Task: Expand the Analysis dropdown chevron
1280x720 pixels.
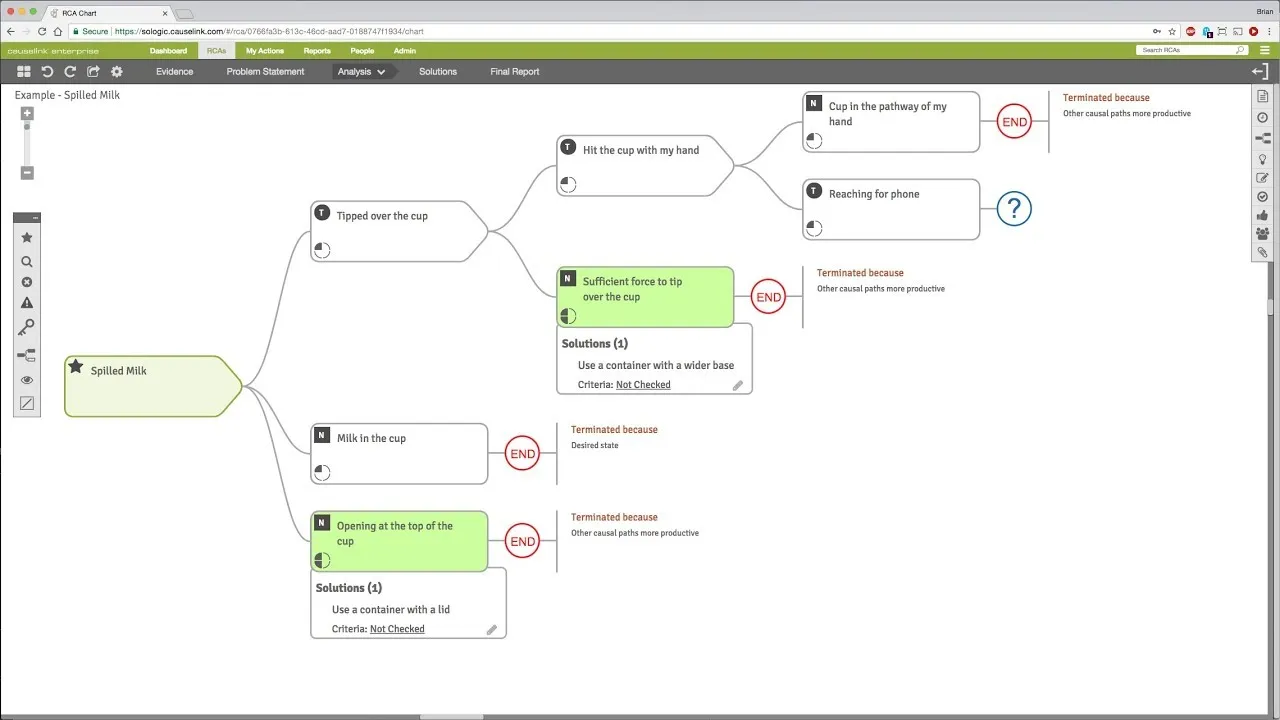Action: [x=381, y=72]
